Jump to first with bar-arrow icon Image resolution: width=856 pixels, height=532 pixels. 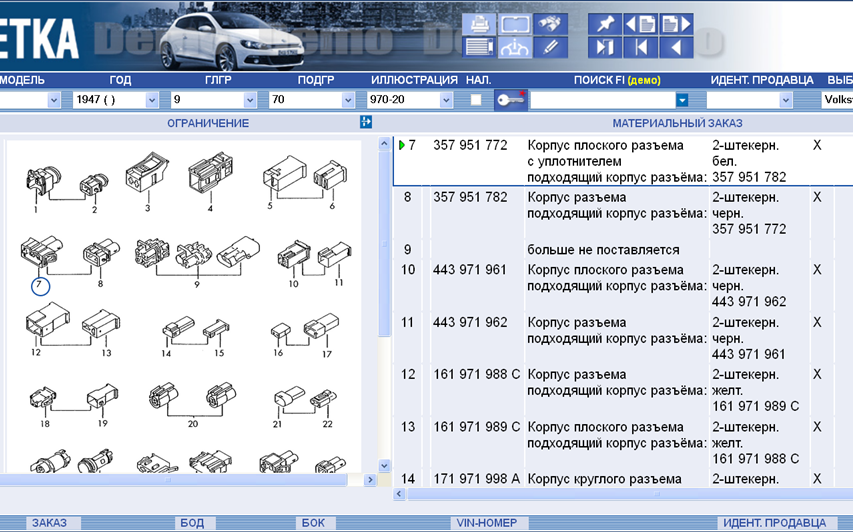point(640,47)
